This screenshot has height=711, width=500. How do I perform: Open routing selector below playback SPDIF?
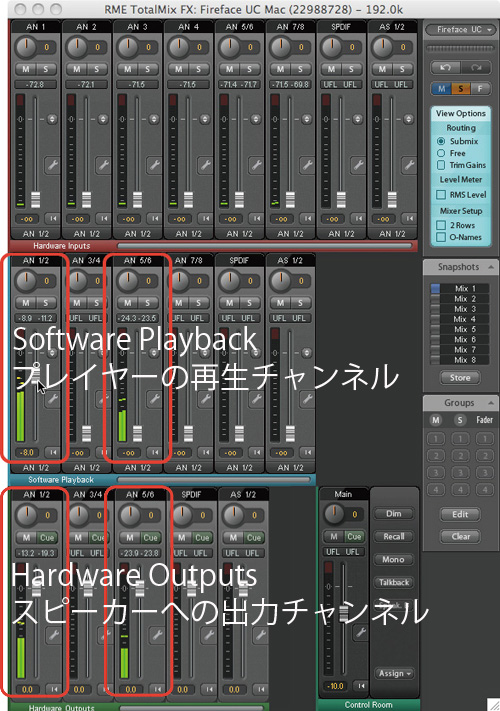[239, 468]
